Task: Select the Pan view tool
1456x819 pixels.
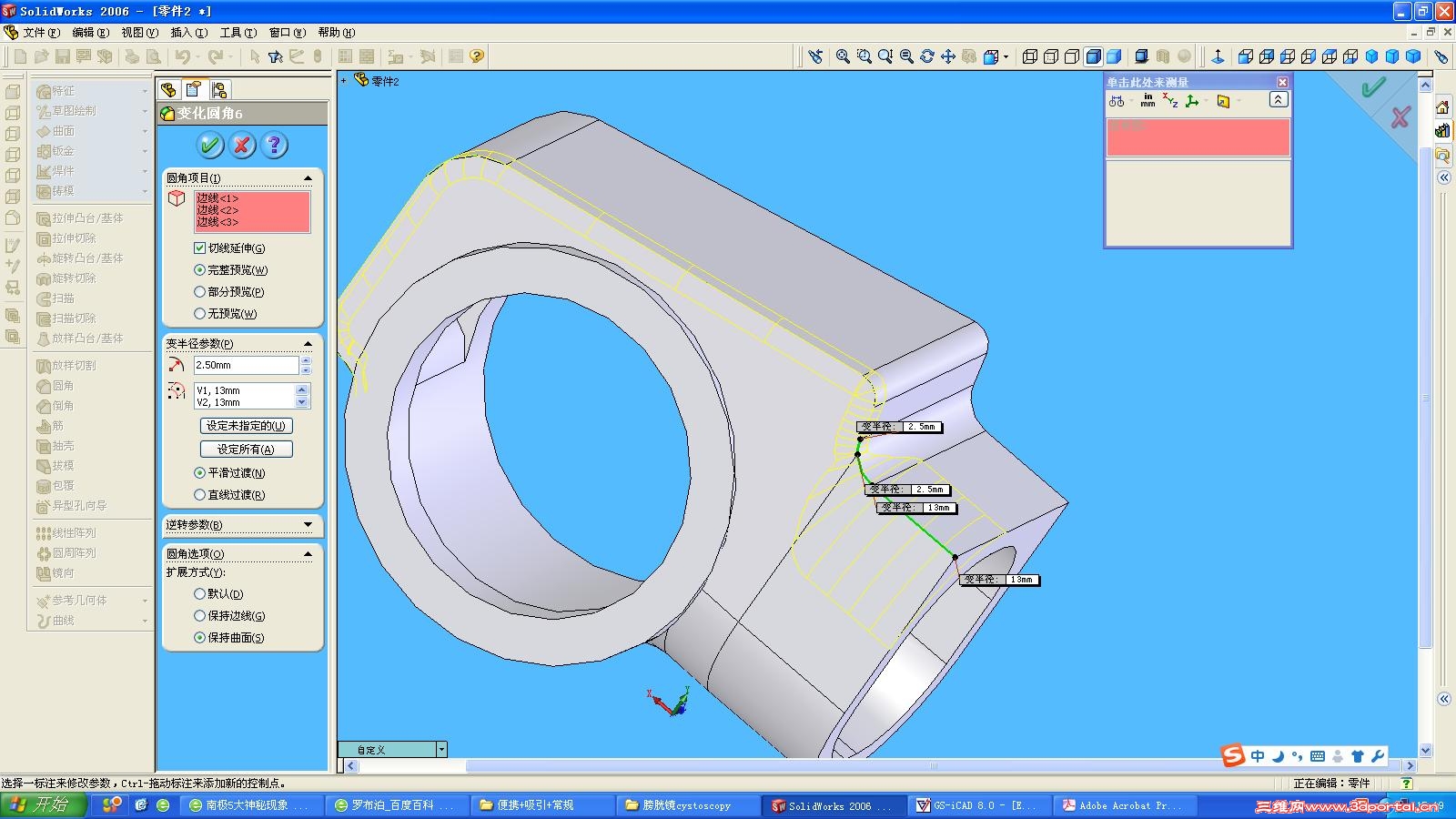Action: pyautogui.click(x=948, y=56)
